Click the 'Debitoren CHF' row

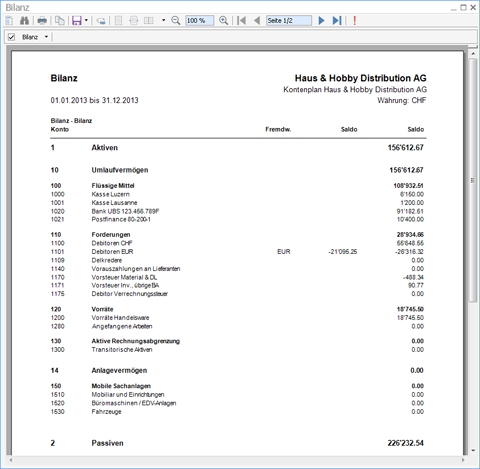click(237, 243)
